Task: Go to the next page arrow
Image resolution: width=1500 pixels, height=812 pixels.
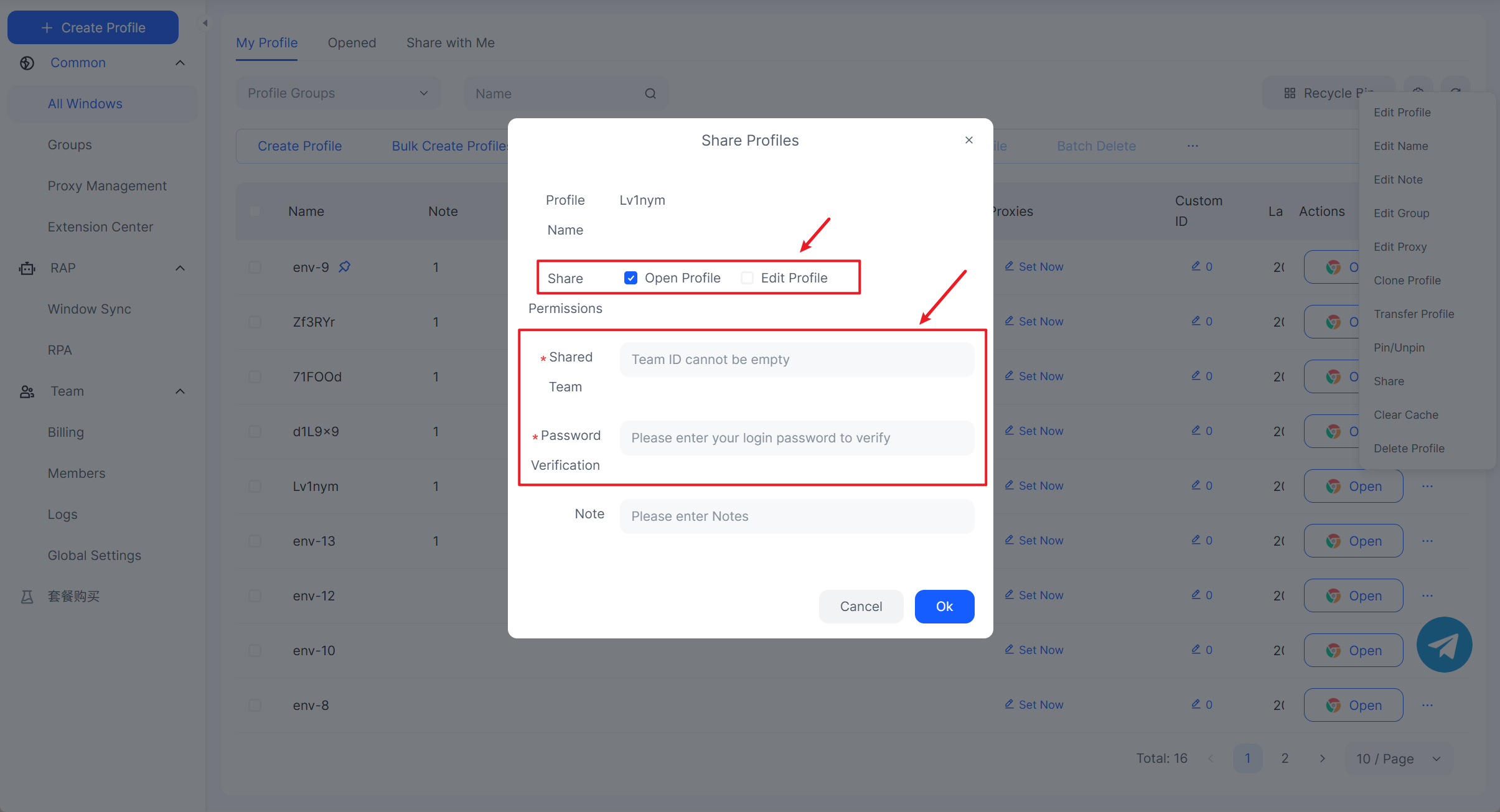Action: [1322, 758]
